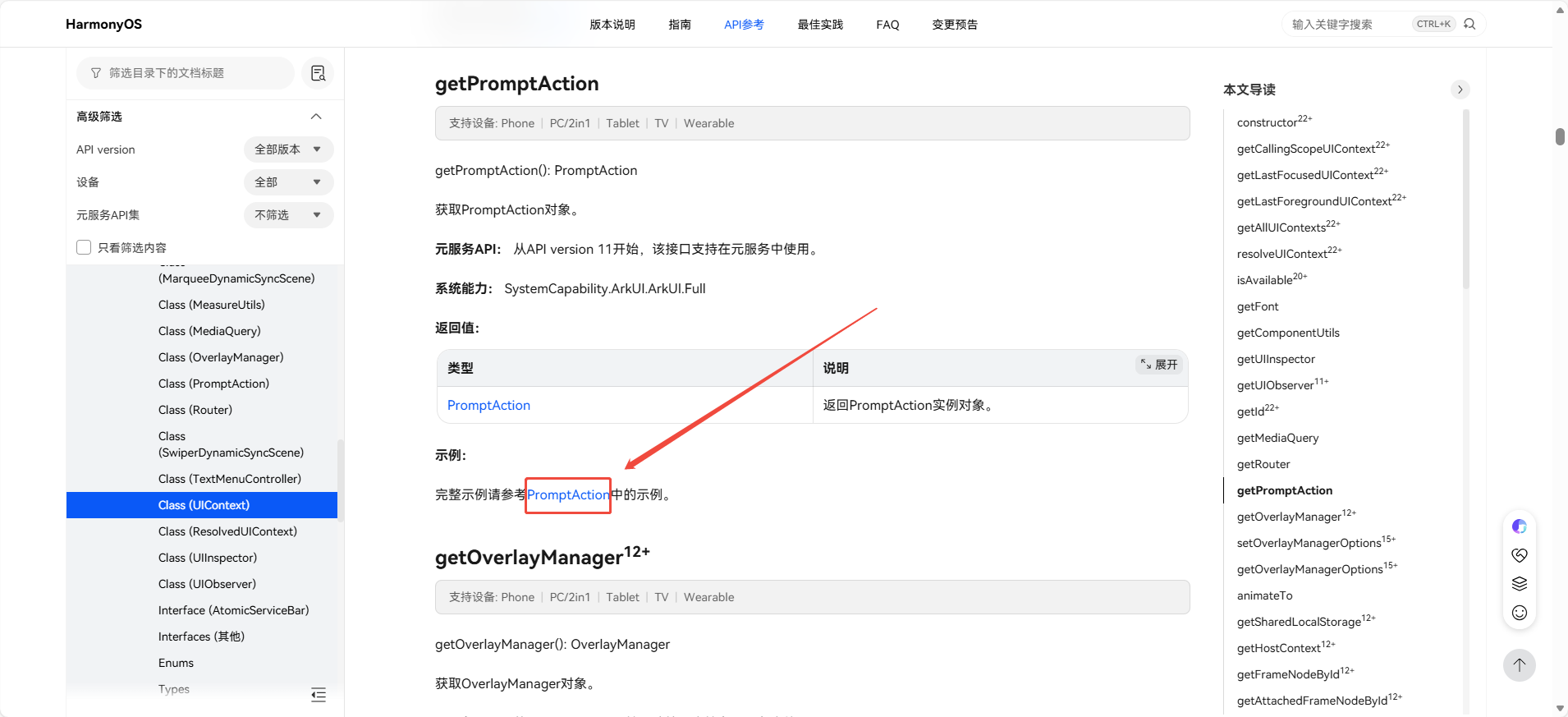Viewport: 1568px width, 717px height.
Task: Enable the 只看筛选内容 checkbox
Action: (x=84, y=247)
